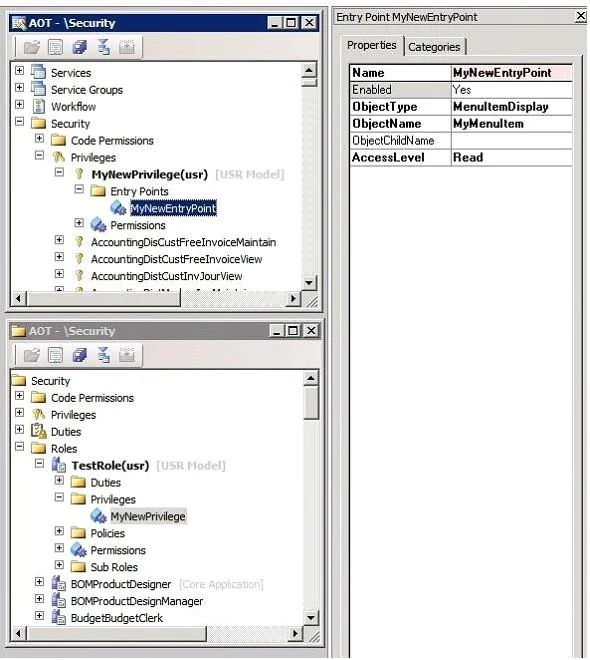Click the Save all icon in top AOT toolbar

coord(80,47)
